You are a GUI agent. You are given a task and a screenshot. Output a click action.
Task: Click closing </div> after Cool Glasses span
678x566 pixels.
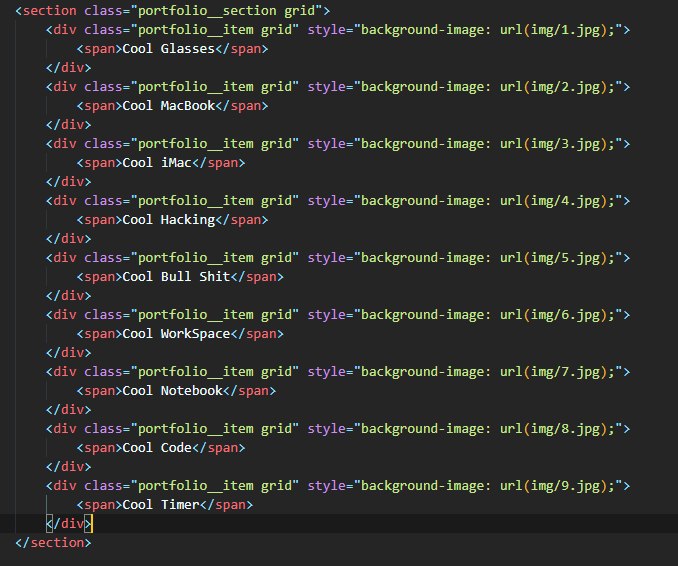[x=69, y=68]
